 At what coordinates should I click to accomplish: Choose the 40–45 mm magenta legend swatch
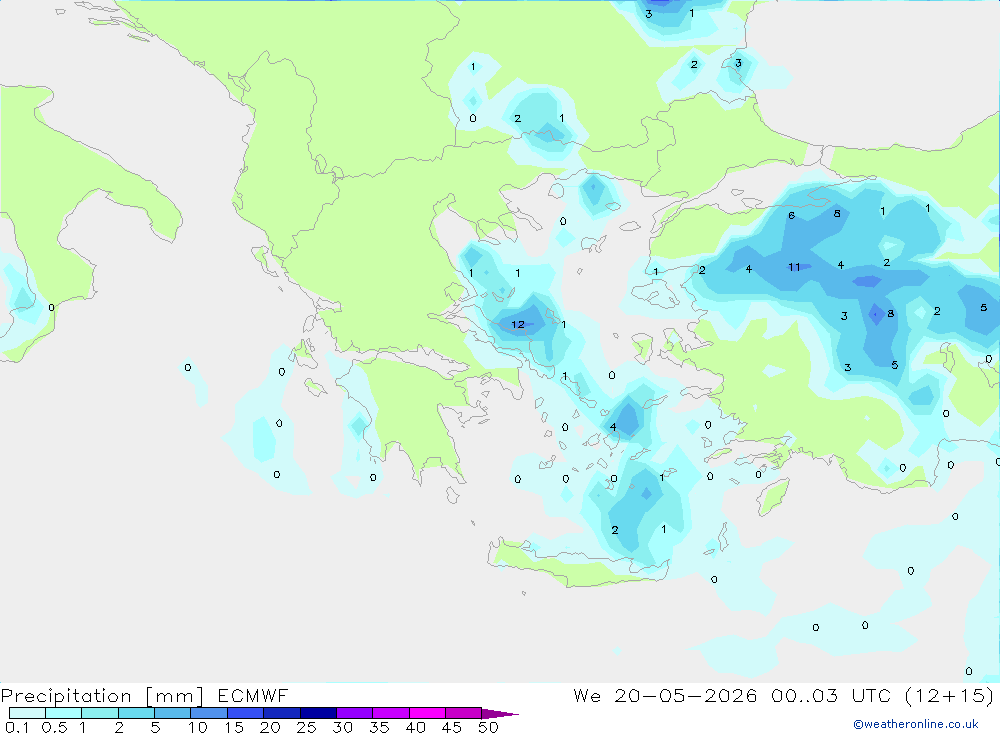pyautogui.click(x=427, y=713)
